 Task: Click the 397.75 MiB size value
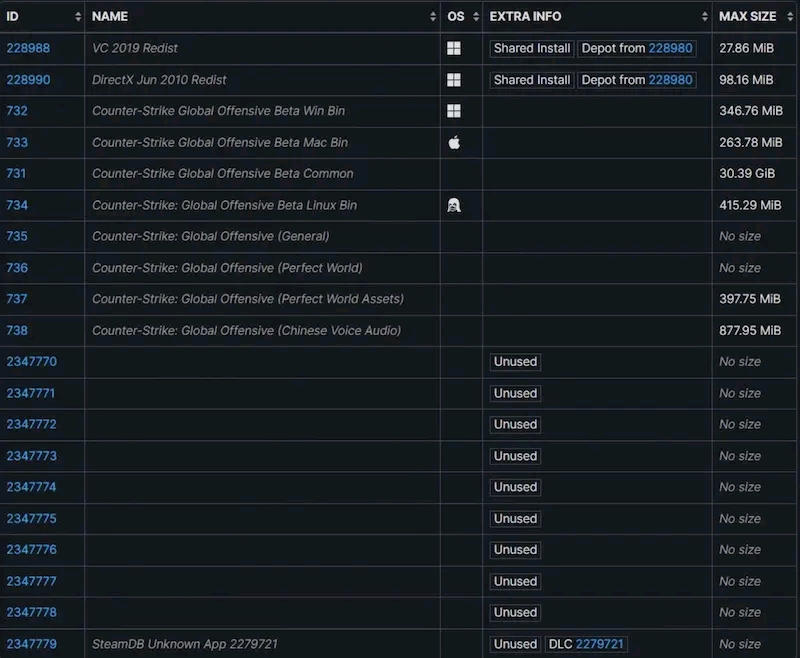[750, 299]
